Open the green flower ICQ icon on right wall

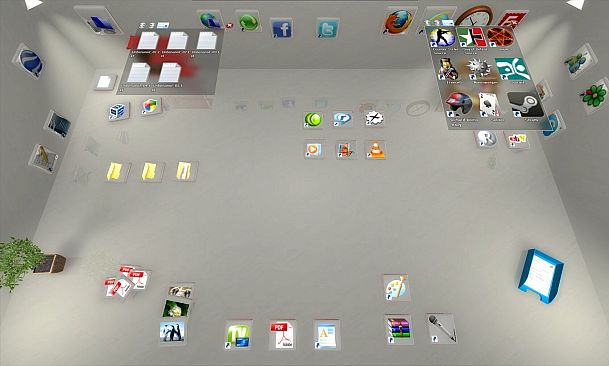click(x=593, y=95)
